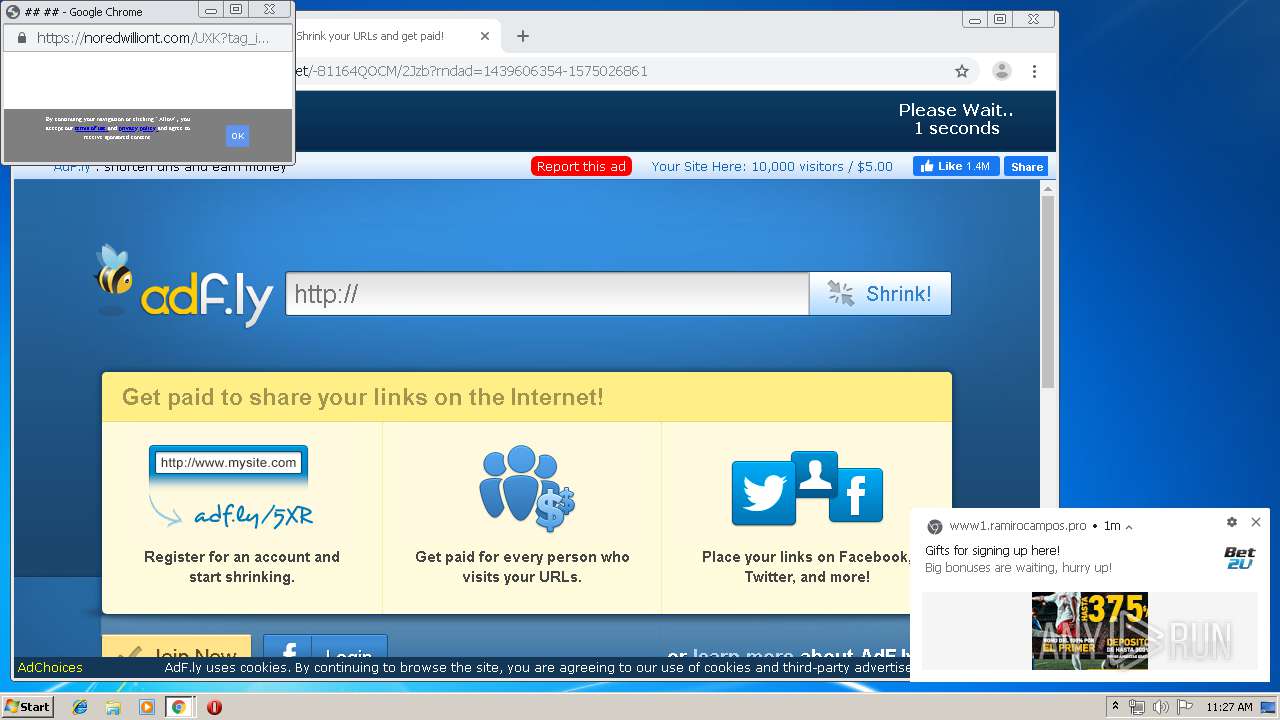Click the page vertical scrollbar
The image size is (1280, 720).
(x=1048, y=294)
